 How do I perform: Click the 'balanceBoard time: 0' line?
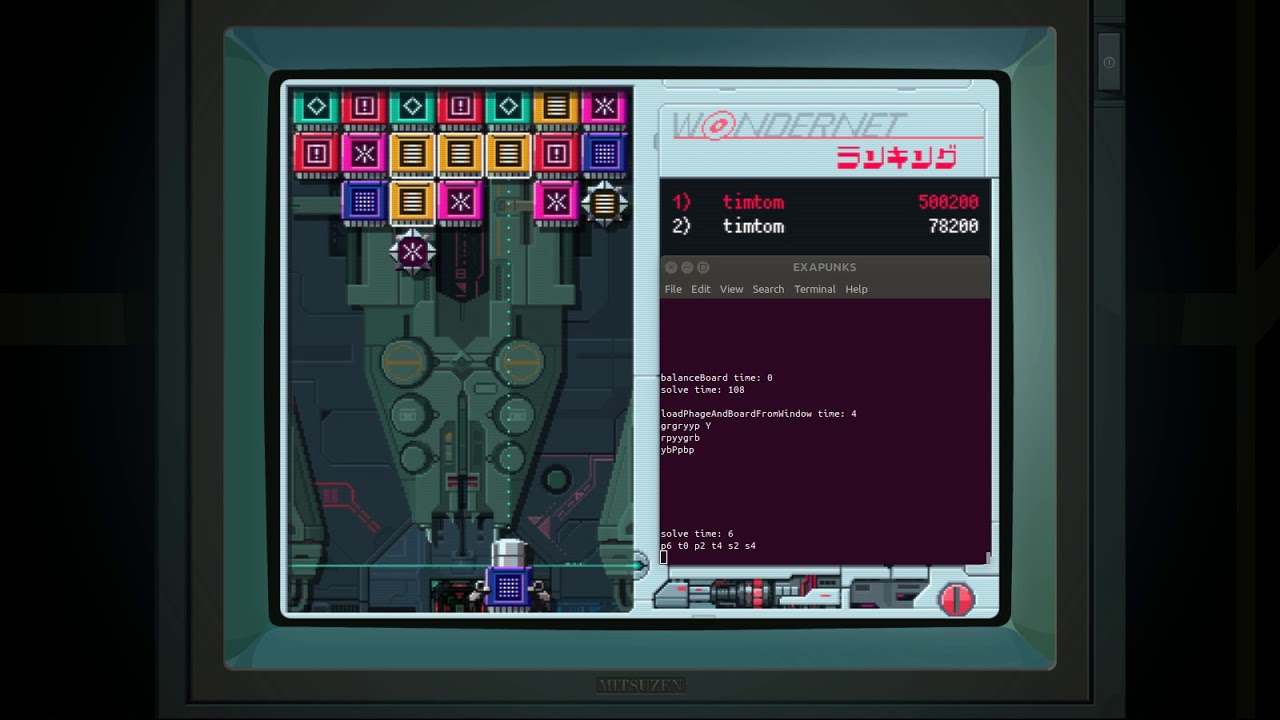pos(717,378)
